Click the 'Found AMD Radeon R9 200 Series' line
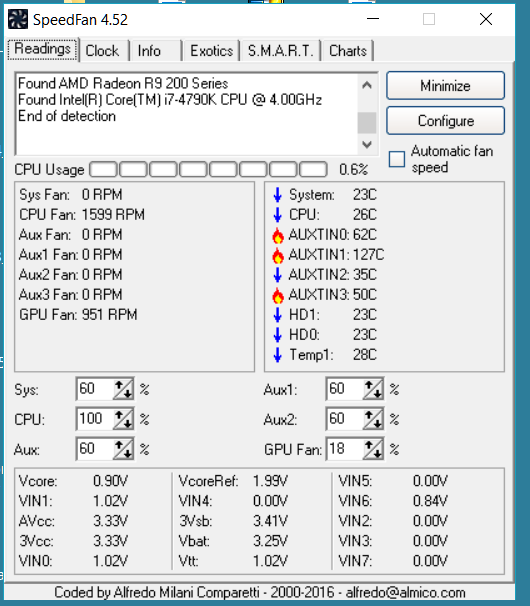530x606 pixels. coord(123,83)
